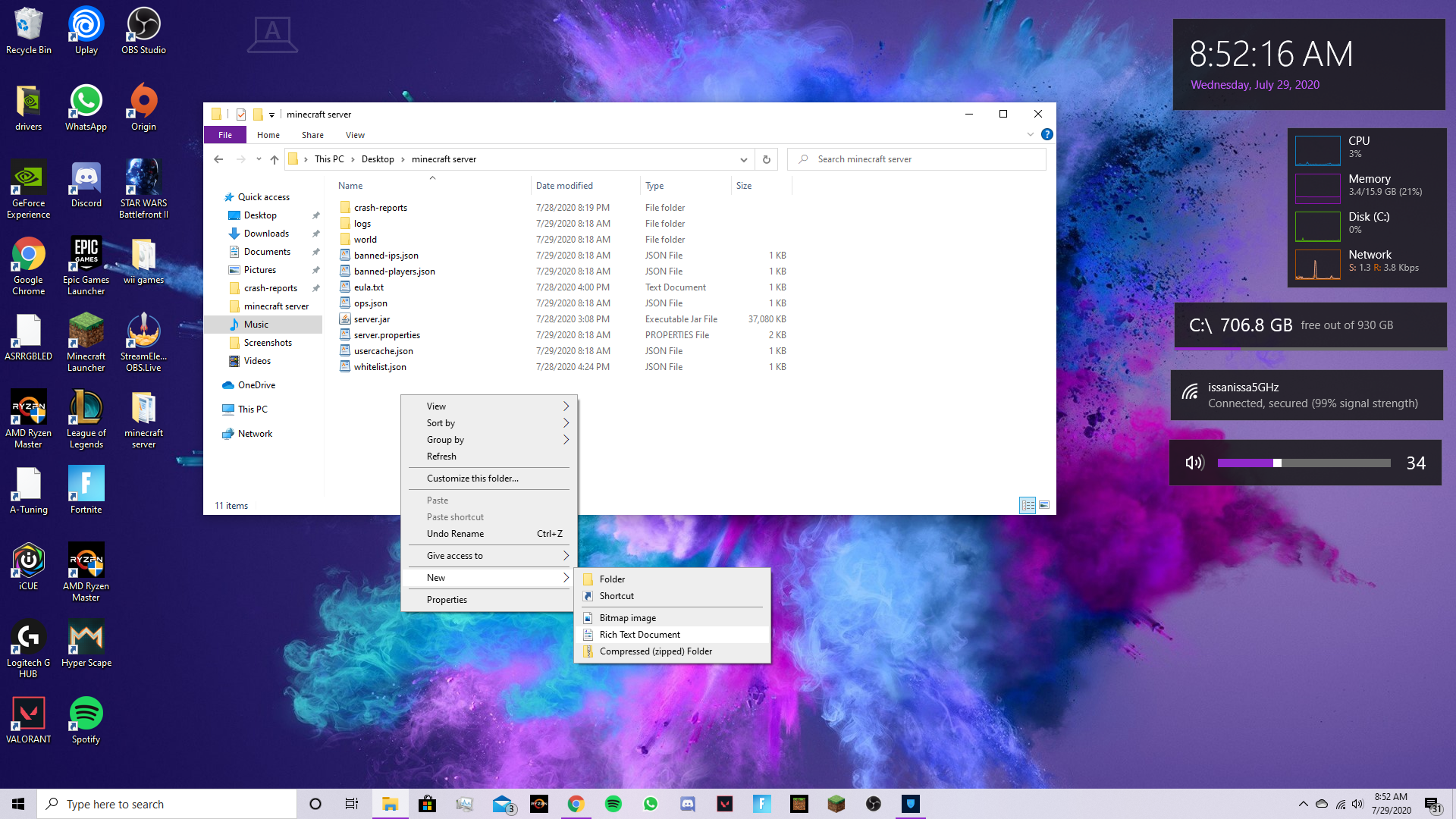Click Customize this folder option
1456x819 pixels.
[489, 479]
